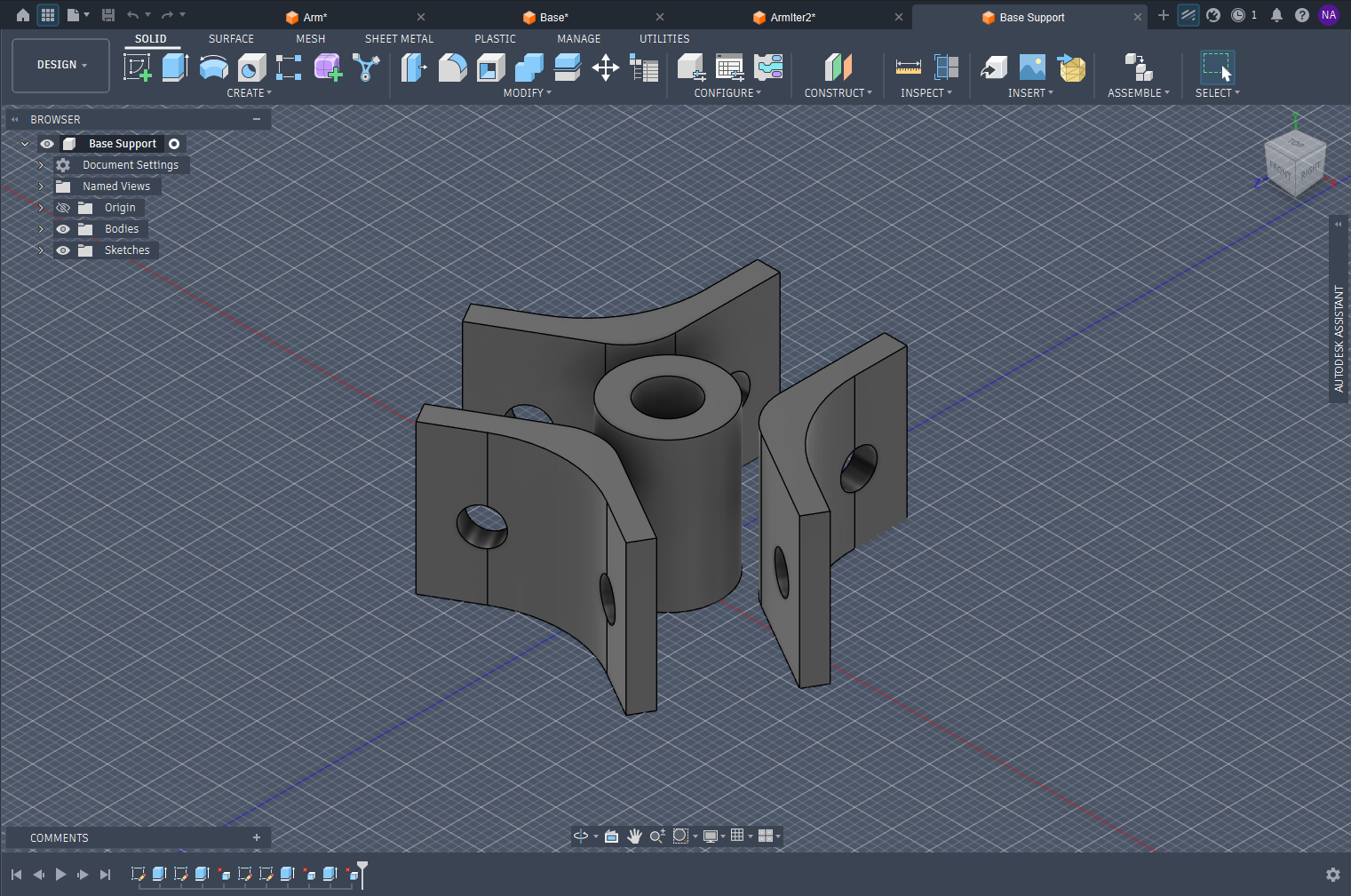1351x896 pixels.
Task: Select the Extrude tool in Create
Action: click(175, 67)
